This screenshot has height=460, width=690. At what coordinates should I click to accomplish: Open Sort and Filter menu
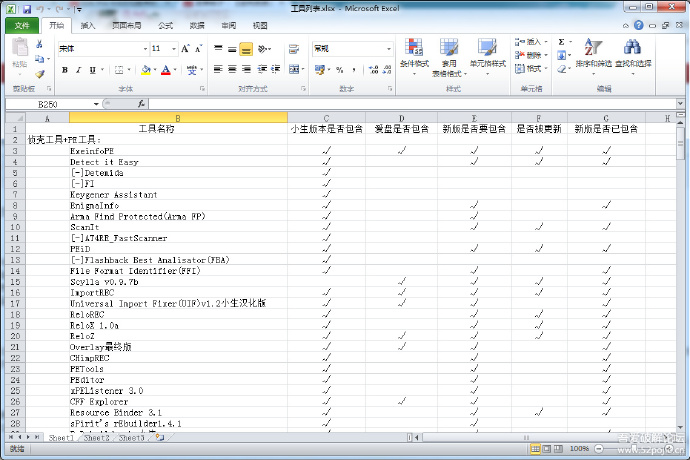(593, 56)
